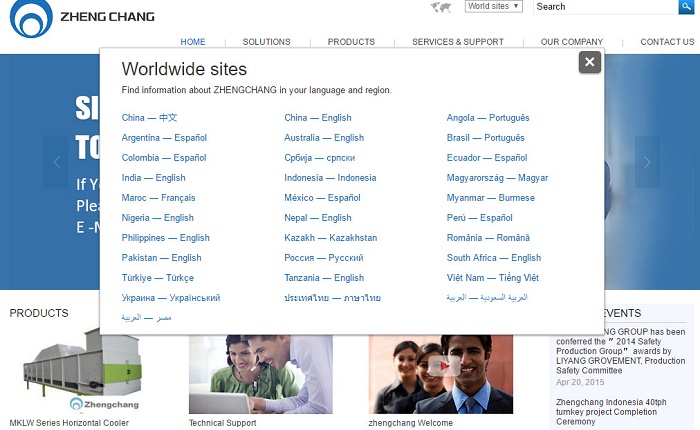Show previous banner slide arrow
This screenshot has width=700, height=430.
[56, 162]
